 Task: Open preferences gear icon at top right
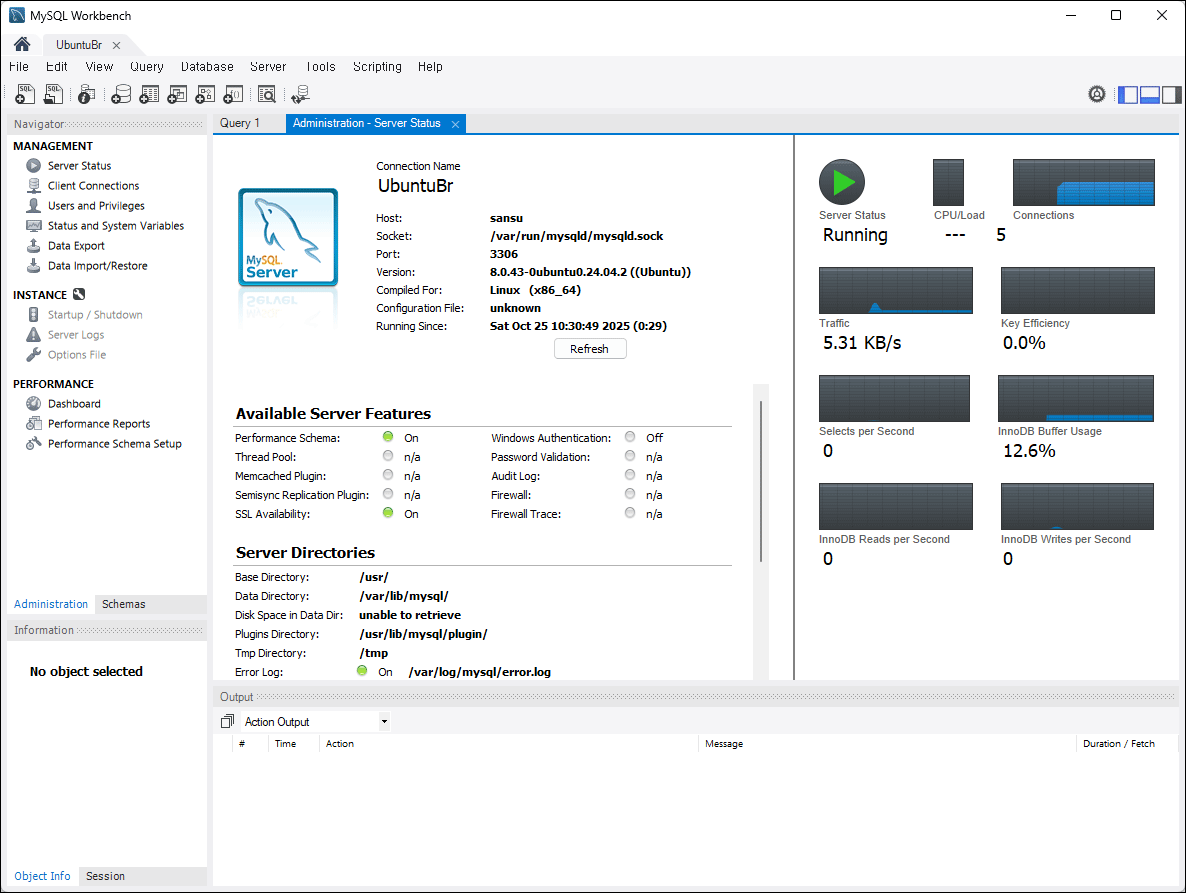point(1097,94)
